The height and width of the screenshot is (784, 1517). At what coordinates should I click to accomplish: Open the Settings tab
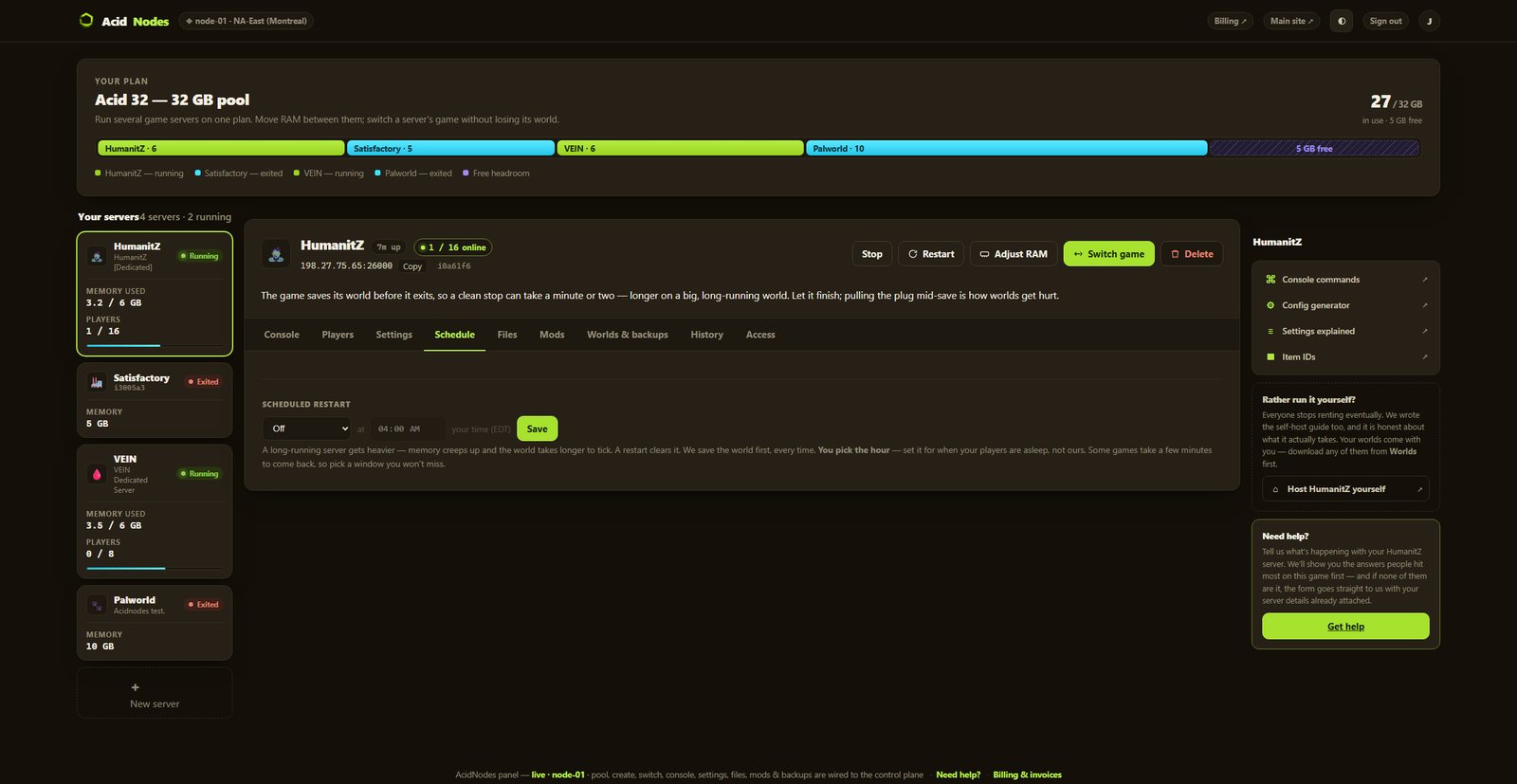(x=393, y=335)
